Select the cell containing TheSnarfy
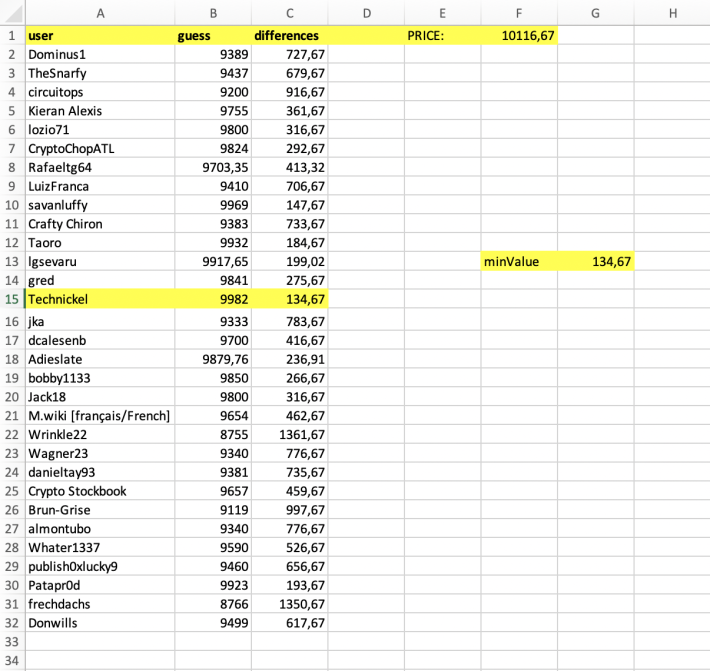The width and height of the screenshot is (710, 671). point(100,73)
